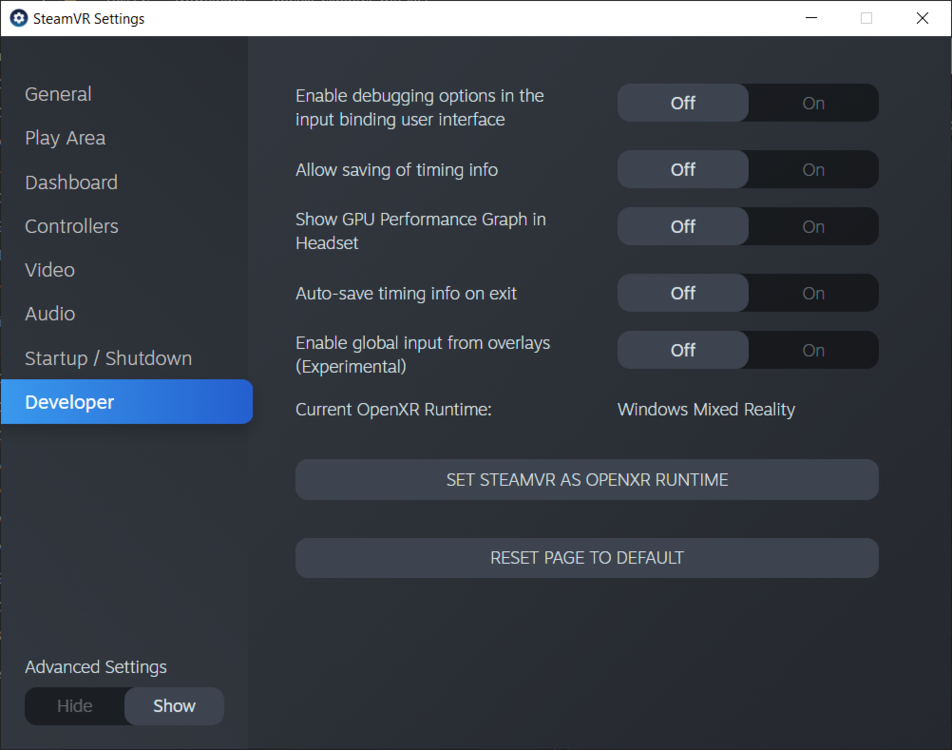
Task: Switch to the Play Area tab
Action: pyautogui.click(x=65, y=138)
